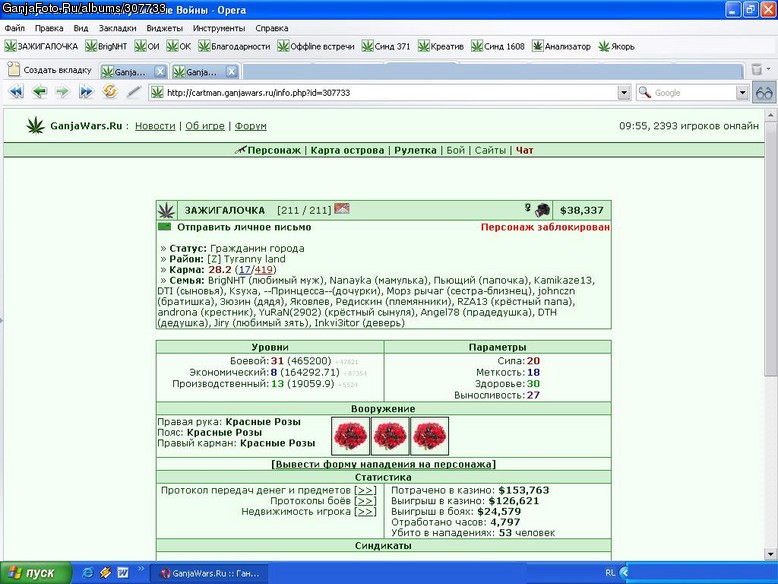Open the closed-tabs trash icon
Viewport: 778px width, 584px height.
coord(757,69)
